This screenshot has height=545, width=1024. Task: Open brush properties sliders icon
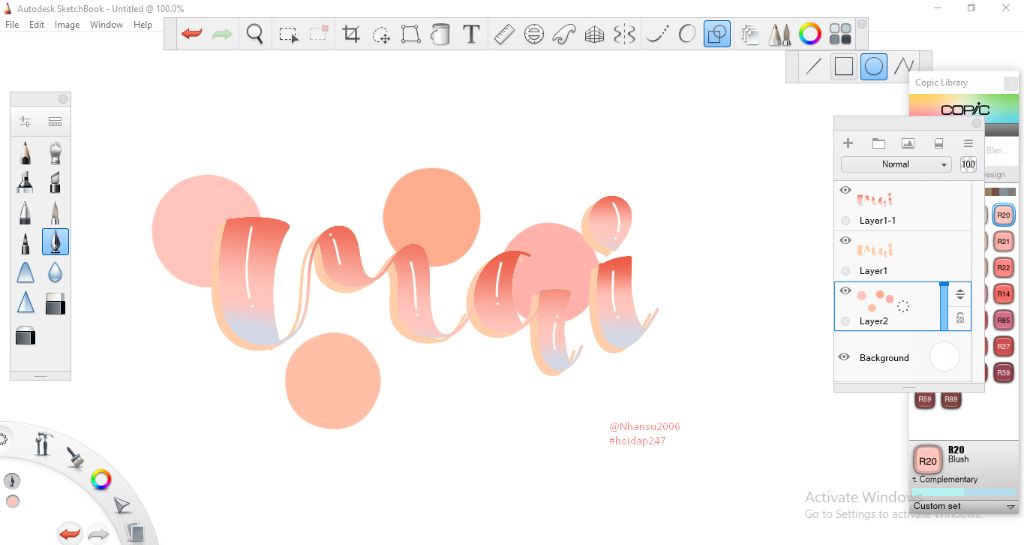click(x=25, y=121)
